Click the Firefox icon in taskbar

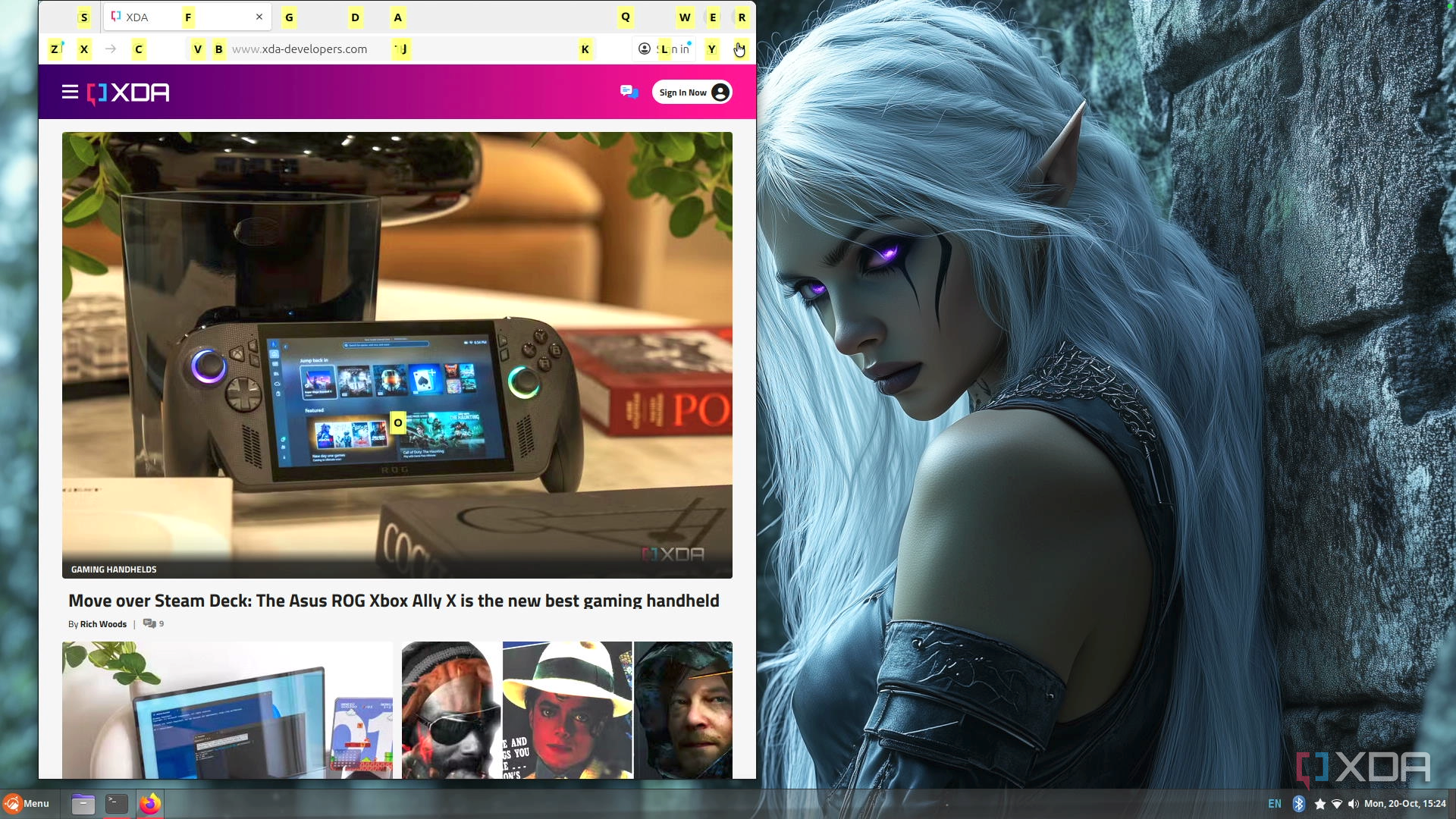[150, 804]
